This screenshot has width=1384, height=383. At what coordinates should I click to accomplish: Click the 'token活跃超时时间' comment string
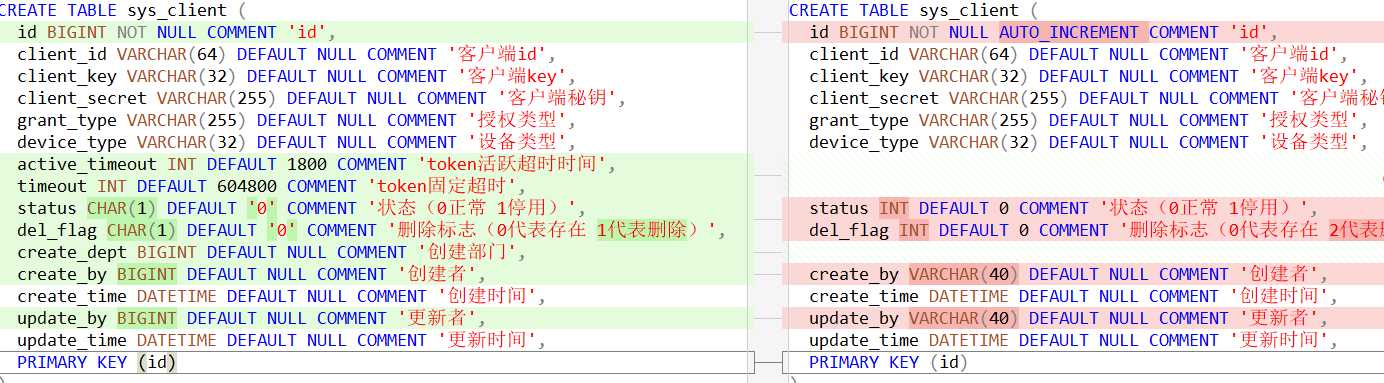[x=512, y=164]
